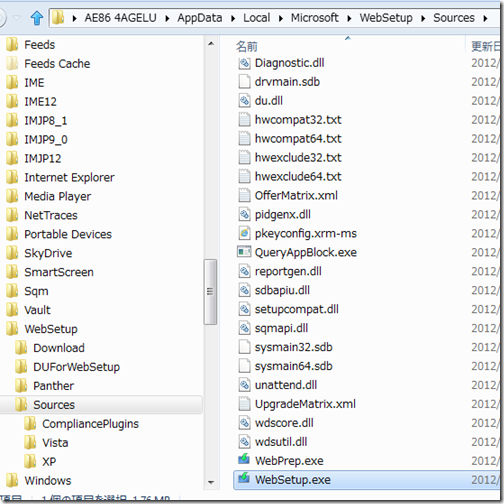
Task: Click the QueryAppBlock.exe application icon
Action: coord(244,252)
